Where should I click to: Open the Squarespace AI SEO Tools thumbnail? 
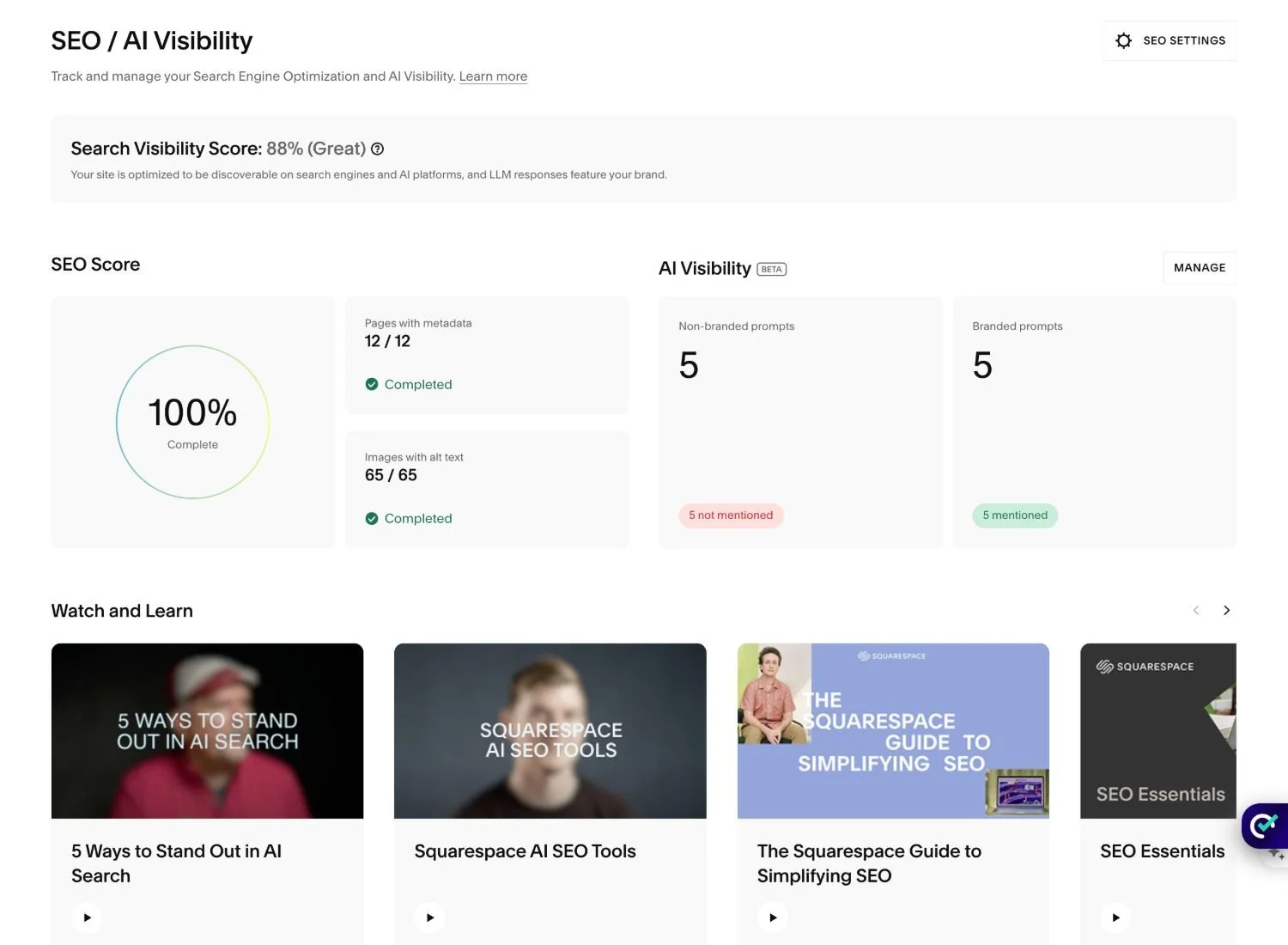(x=550, y=731)
